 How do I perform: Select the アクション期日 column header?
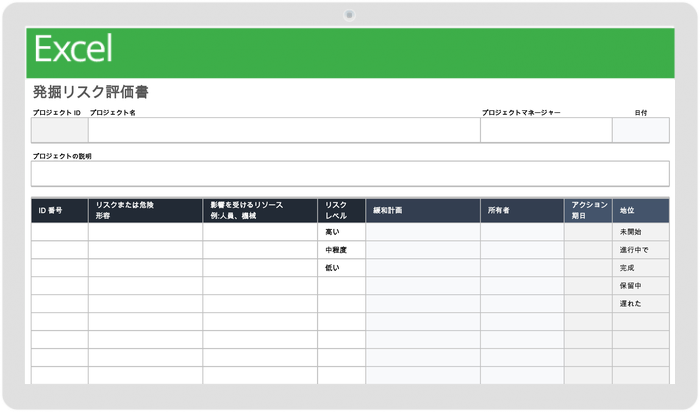[588, 211]
